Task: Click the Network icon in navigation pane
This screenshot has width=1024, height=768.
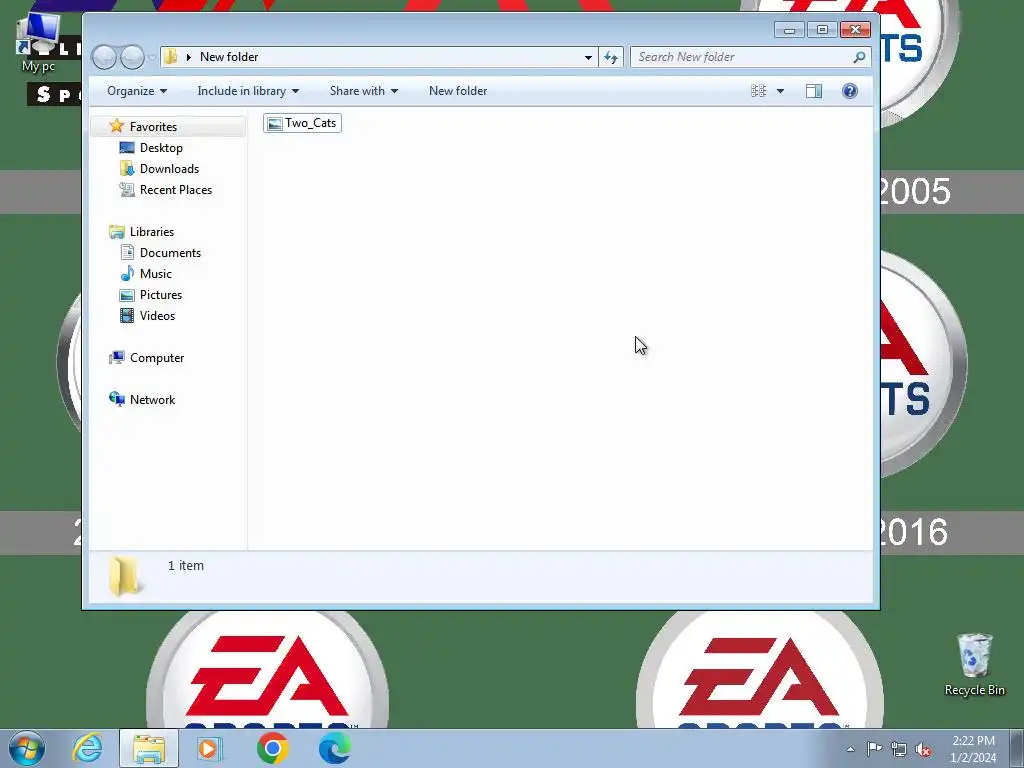Action: [117, 399]
